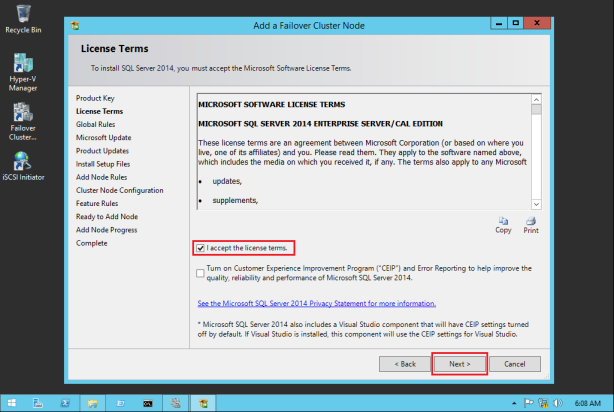The image size is (614, 412).
Task: Launch PowerShell from the taskbar
Action: tap(65, 403)
